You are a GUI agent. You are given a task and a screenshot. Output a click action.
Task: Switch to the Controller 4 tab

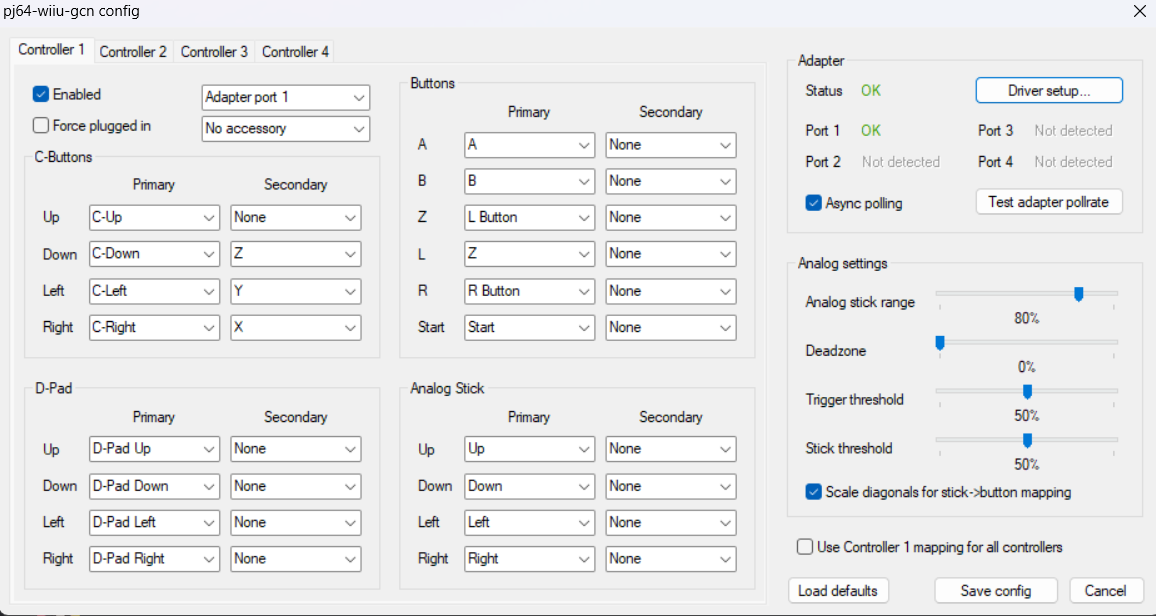(x=295, y=52)
